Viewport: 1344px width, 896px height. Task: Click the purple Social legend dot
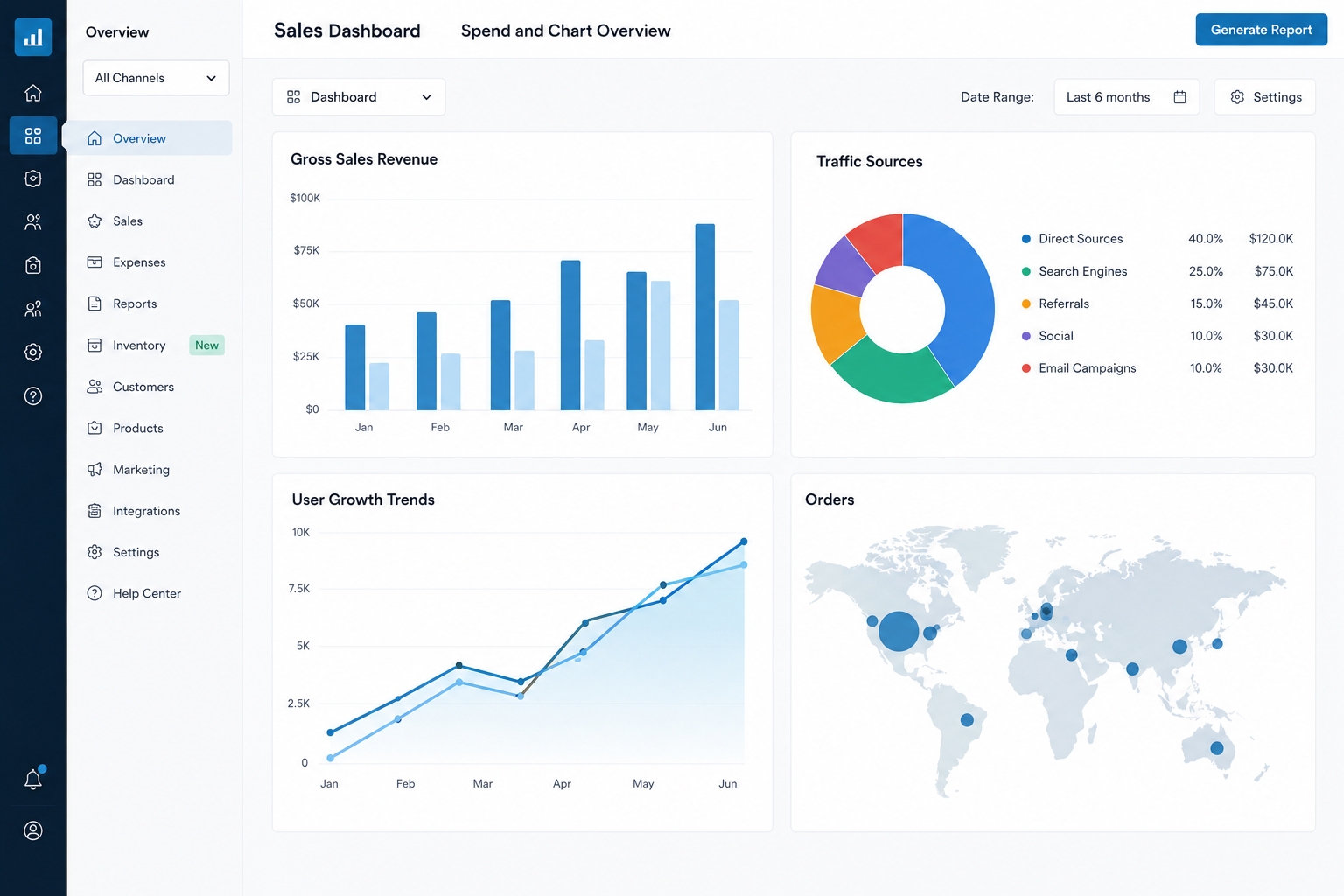(x=1026, y=336)
